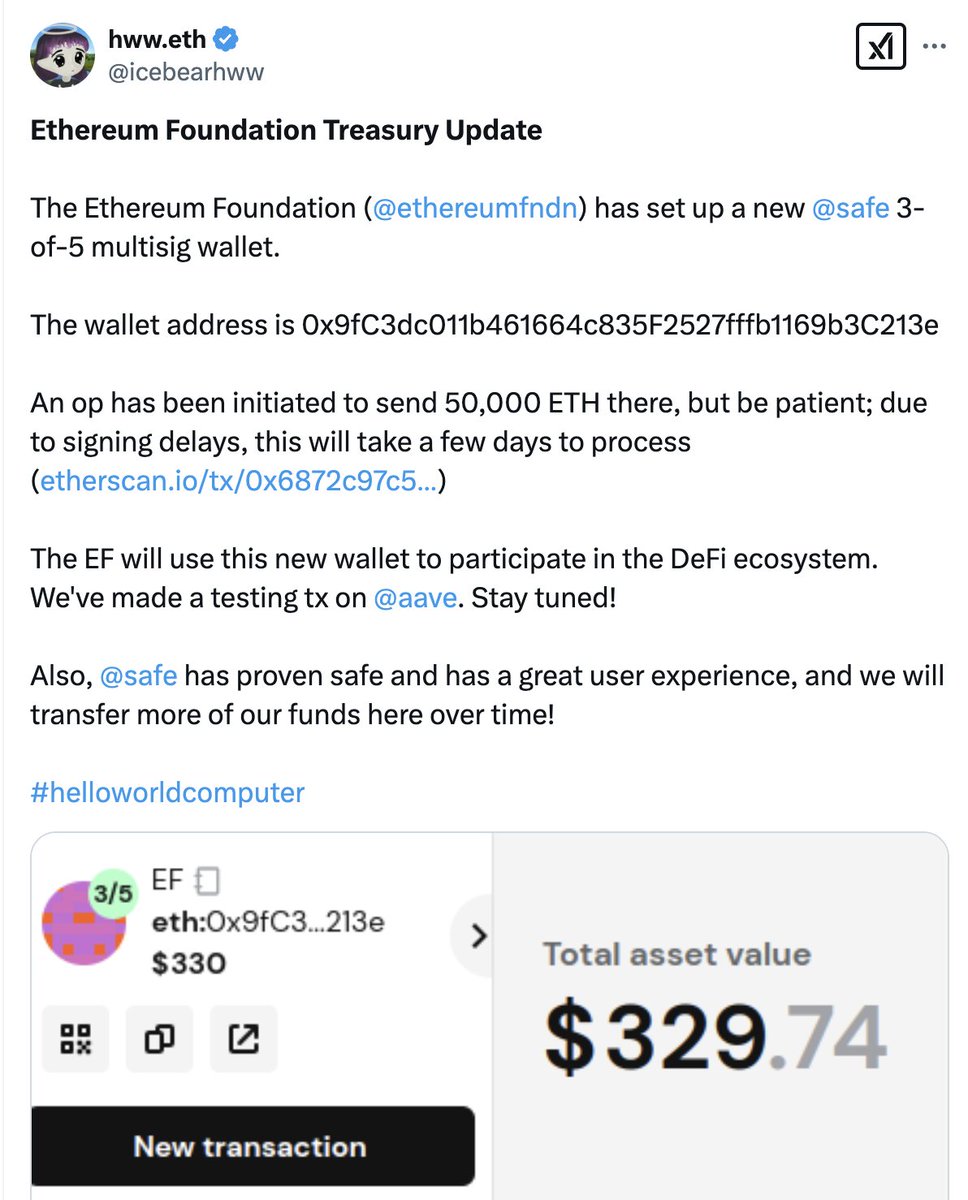The image size is (968, 1200).
Task: Click the Total asset value amount
Action: (x=716, y=1035)
